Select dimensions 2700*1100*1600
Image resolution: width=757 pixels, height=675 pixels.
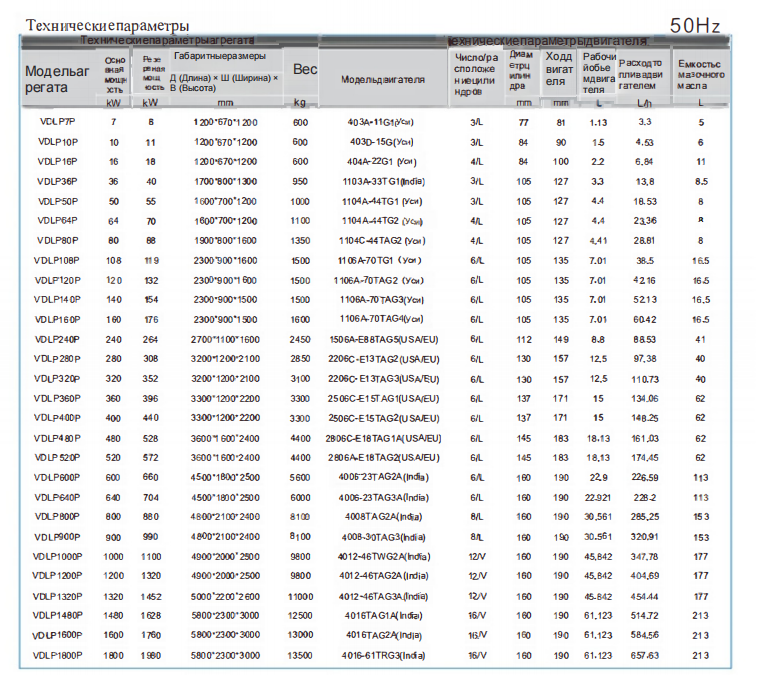point(225,339)
